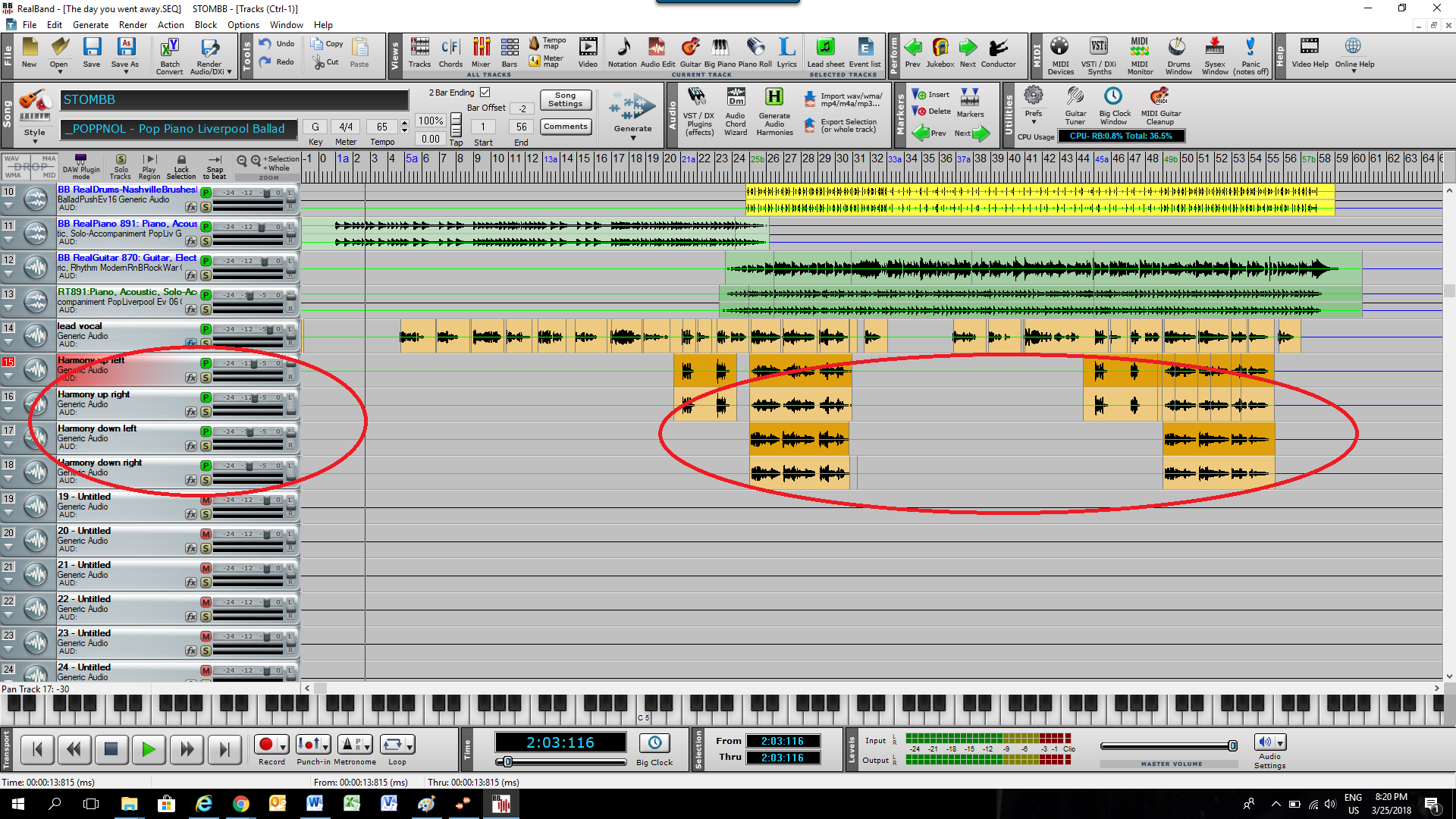Open the Conductor window

pos(998,53)
